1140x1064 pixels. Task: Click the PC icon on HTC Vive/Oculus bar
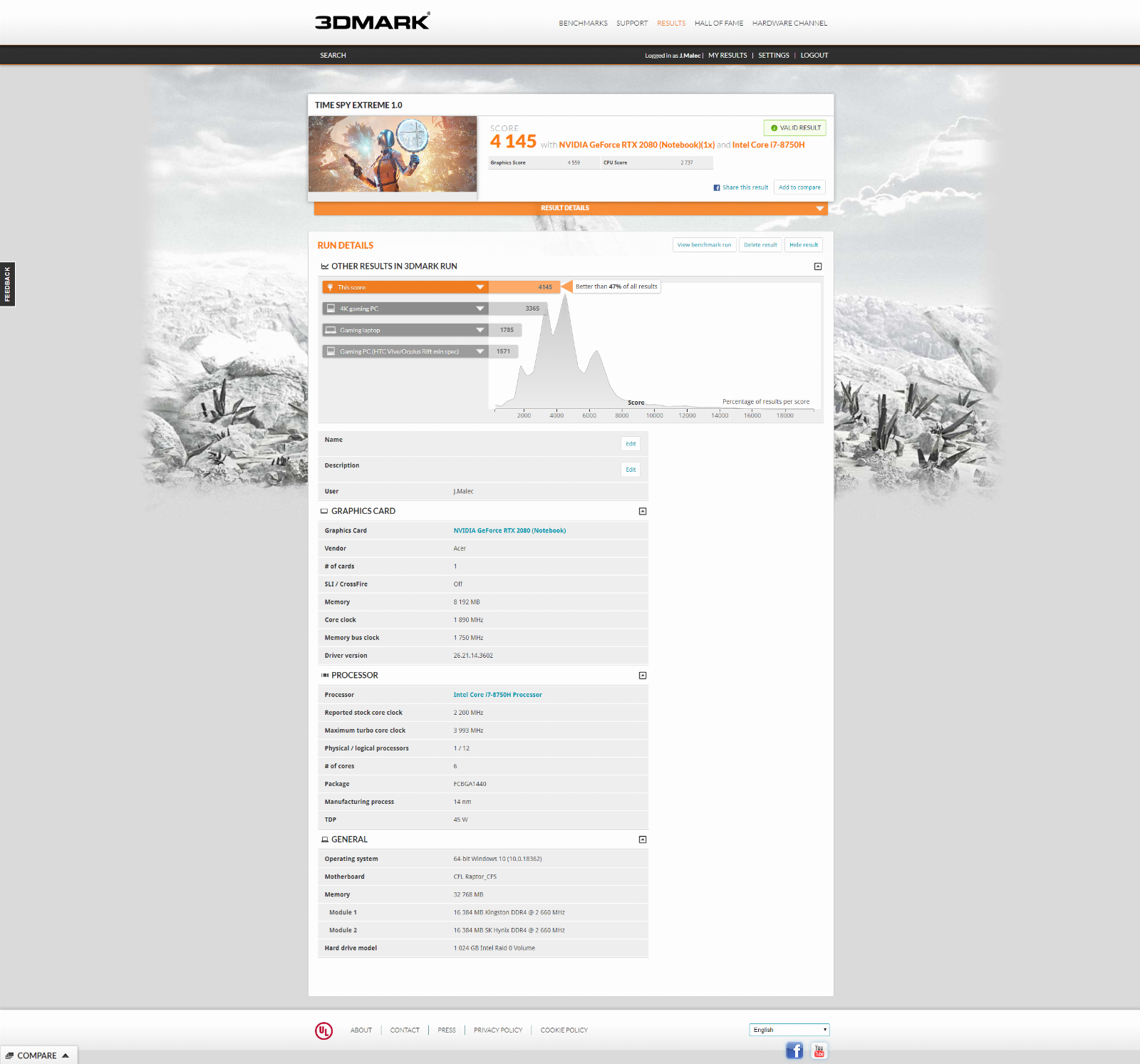331,351
